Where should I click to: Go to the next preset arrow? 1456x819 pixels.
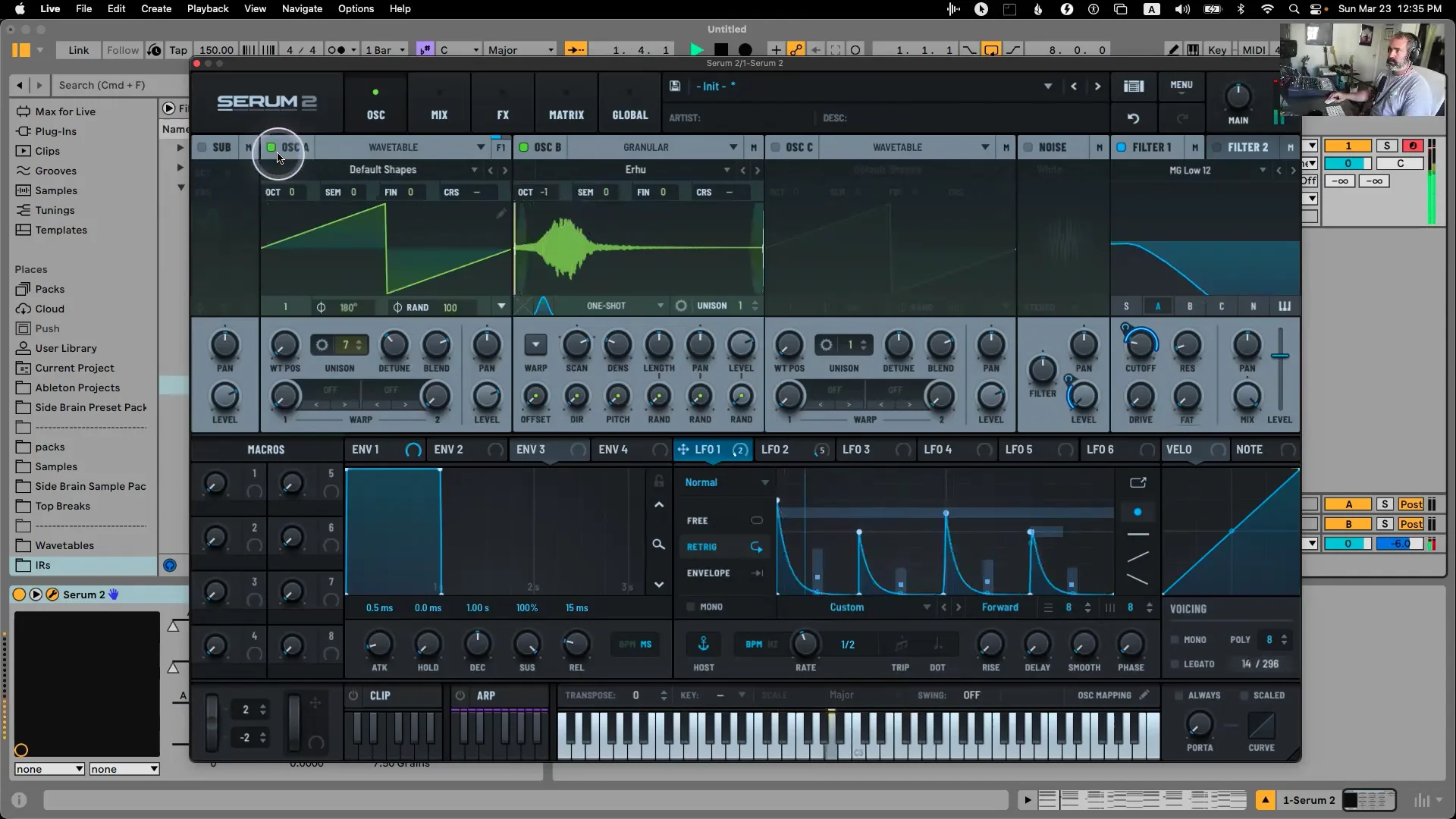pos(1097,86)
